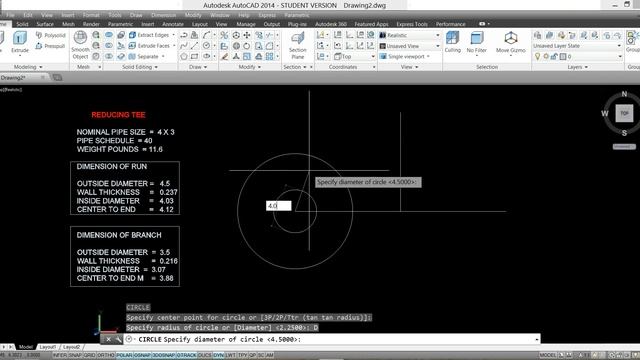Close the command line window

pyautogui.click(x=108, y=339)
